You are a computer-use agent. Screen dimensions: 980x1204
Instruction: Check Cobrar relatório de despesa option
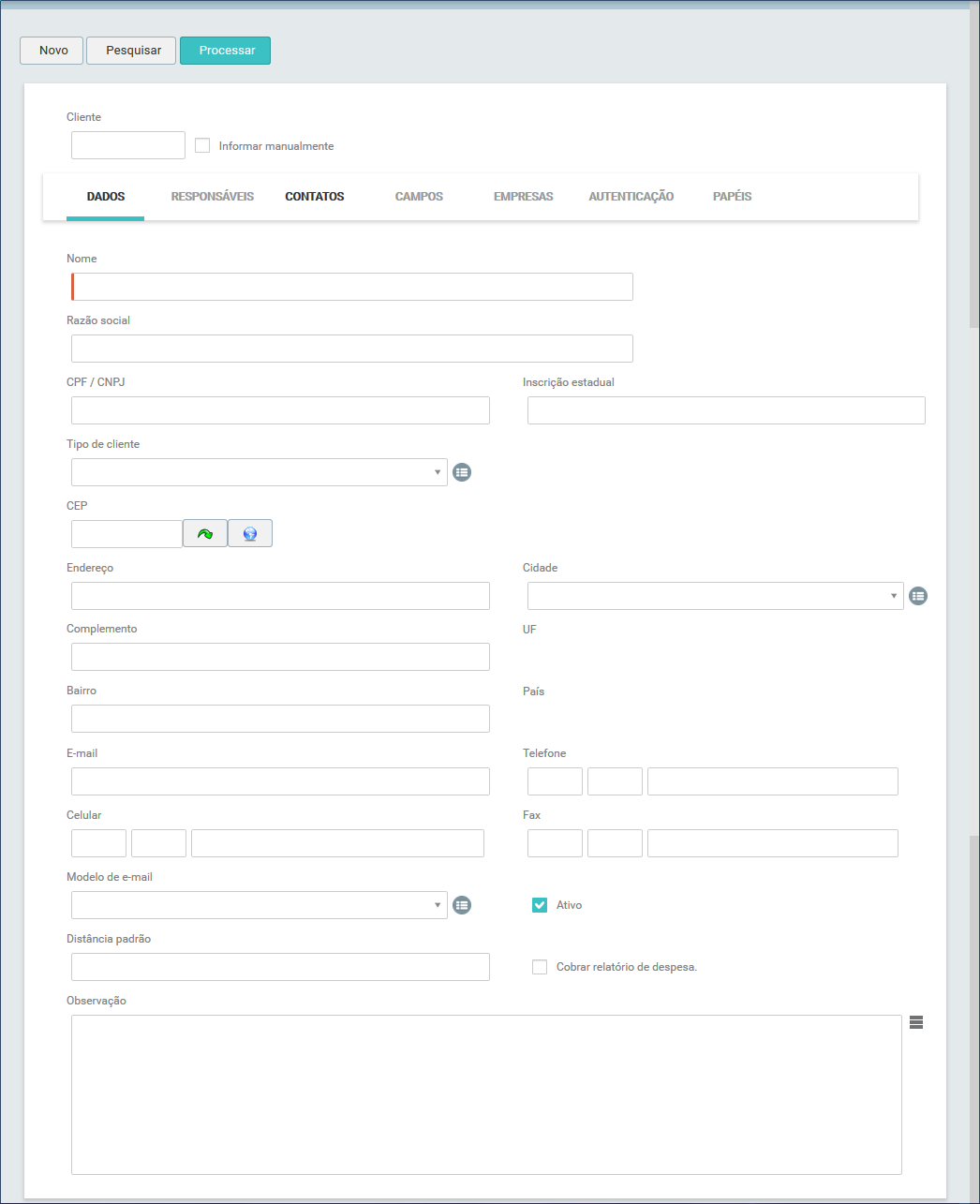tap(540, 967)
